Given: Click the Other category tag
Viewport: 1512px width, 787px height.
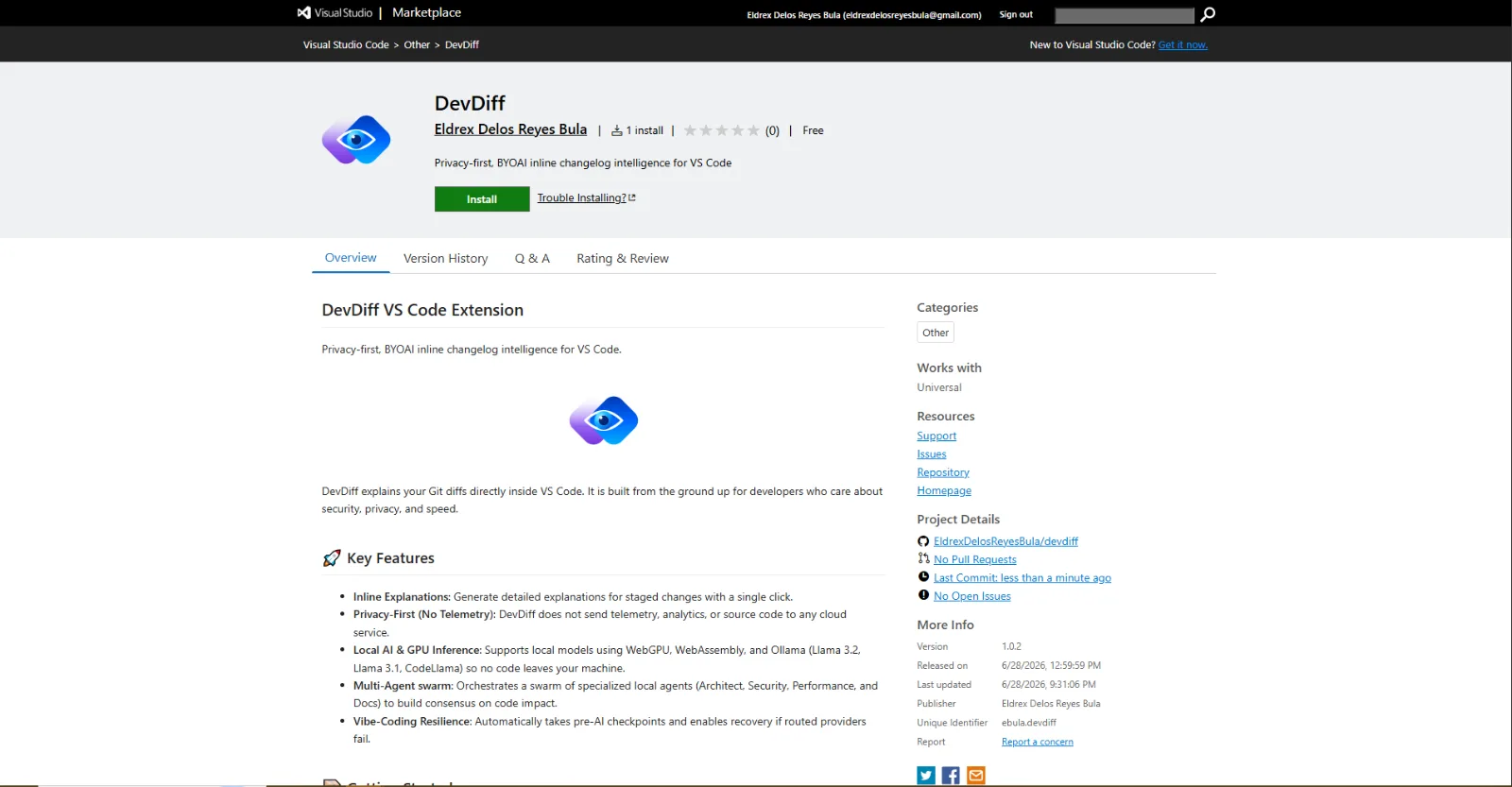Looking at the screenshot, I should (x=936, y=333).
